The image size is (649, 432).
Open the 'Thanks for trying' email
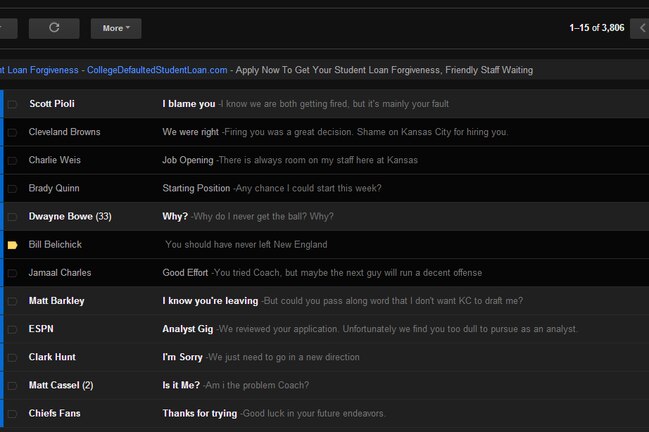point(274,413)
